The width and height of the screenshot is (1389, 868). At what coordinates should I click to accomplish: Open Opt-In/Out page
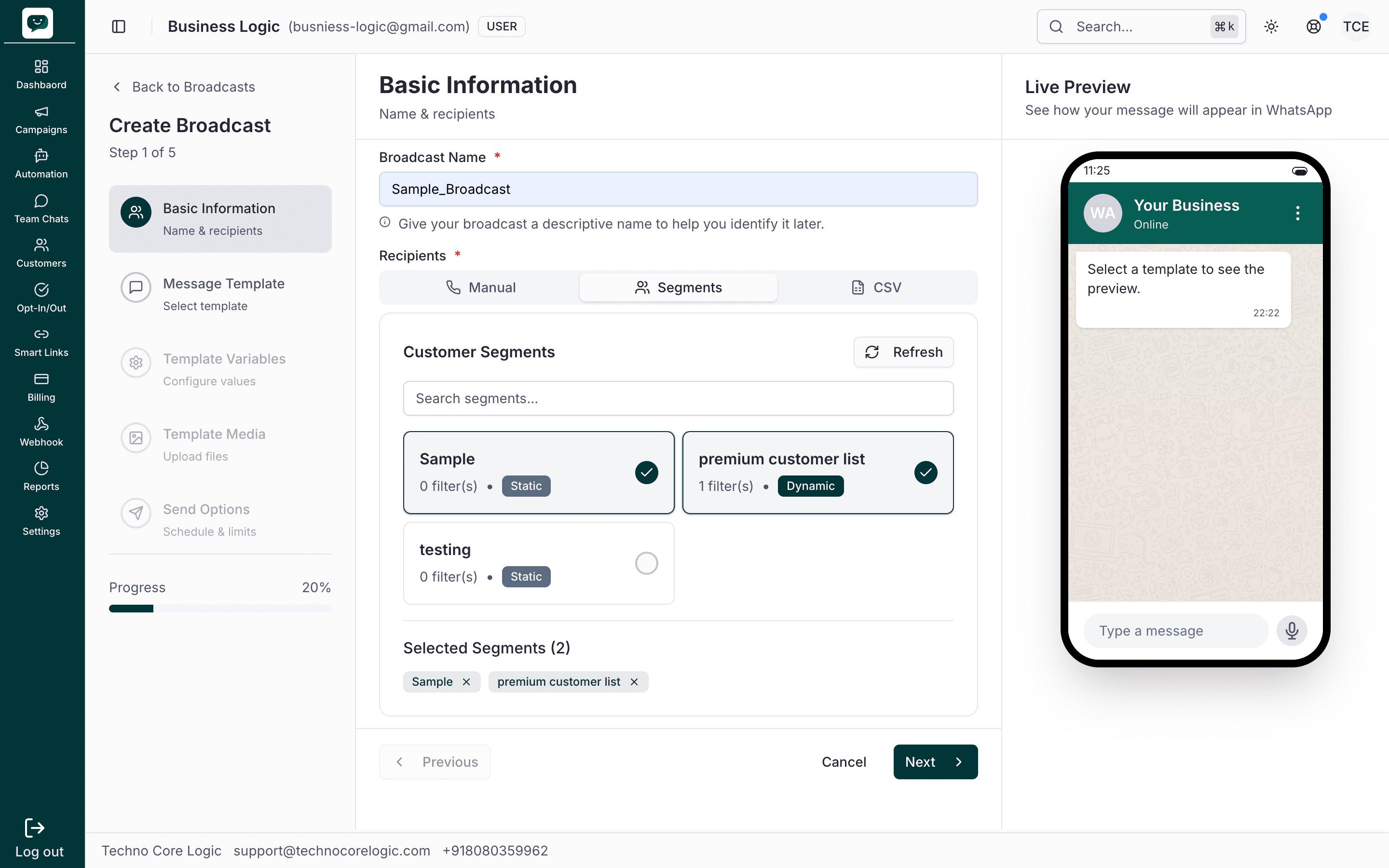[x=41, y=298]
